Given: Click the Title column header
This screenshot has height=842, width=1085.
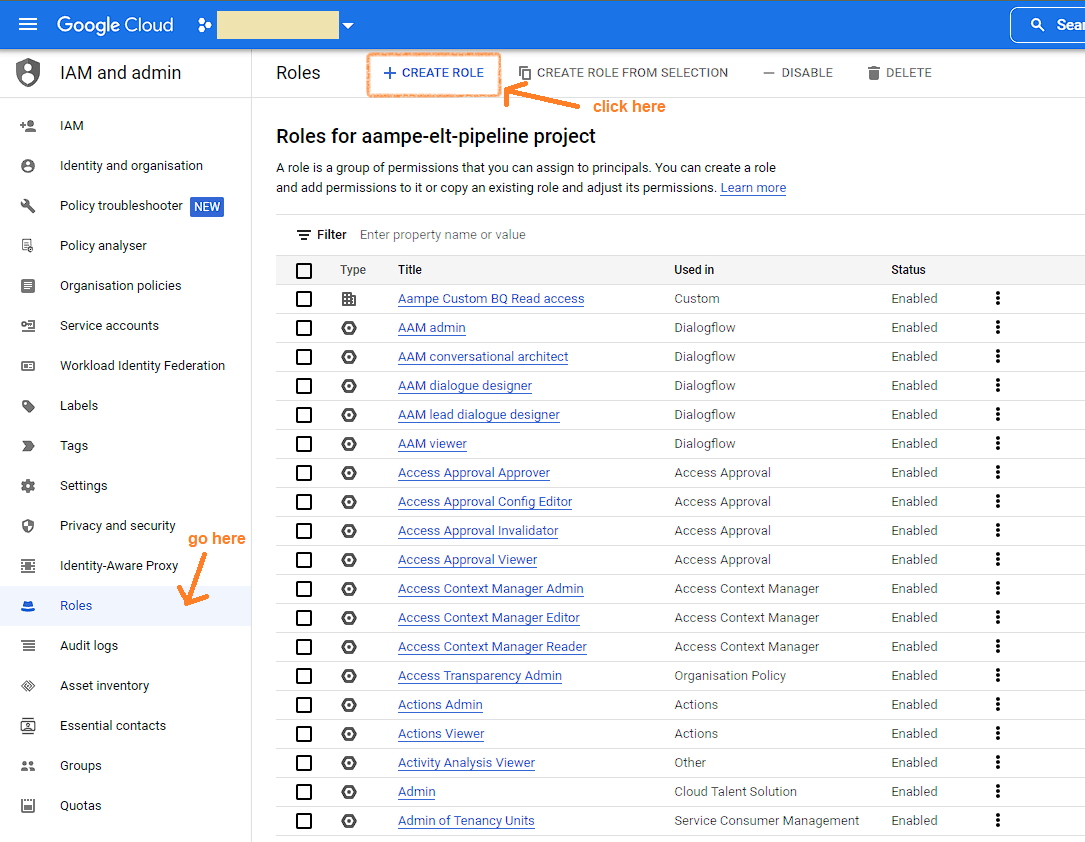Looking at the screenshot, I should coord(410,270).
